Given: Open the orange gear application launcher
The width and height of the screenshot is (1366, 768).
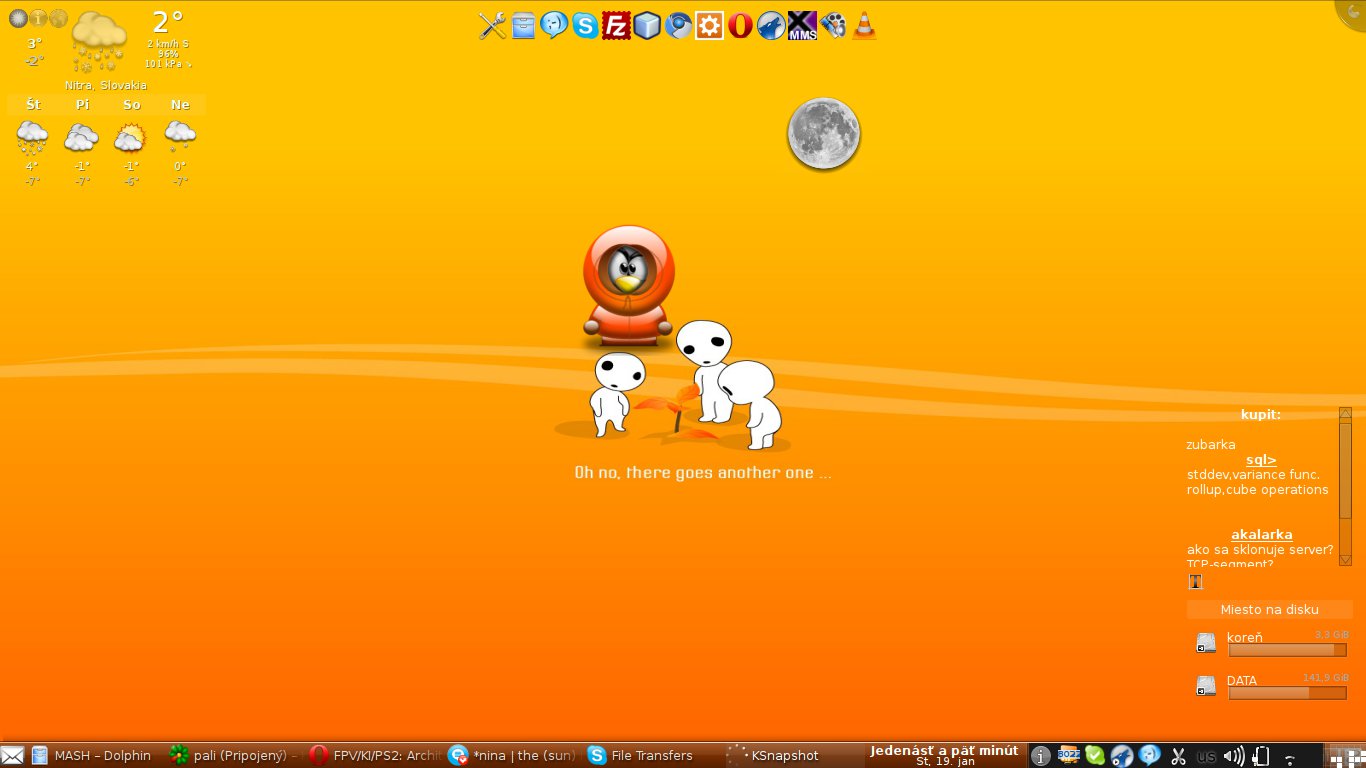Looking at the screenshot, I should [x=709, y=25].
